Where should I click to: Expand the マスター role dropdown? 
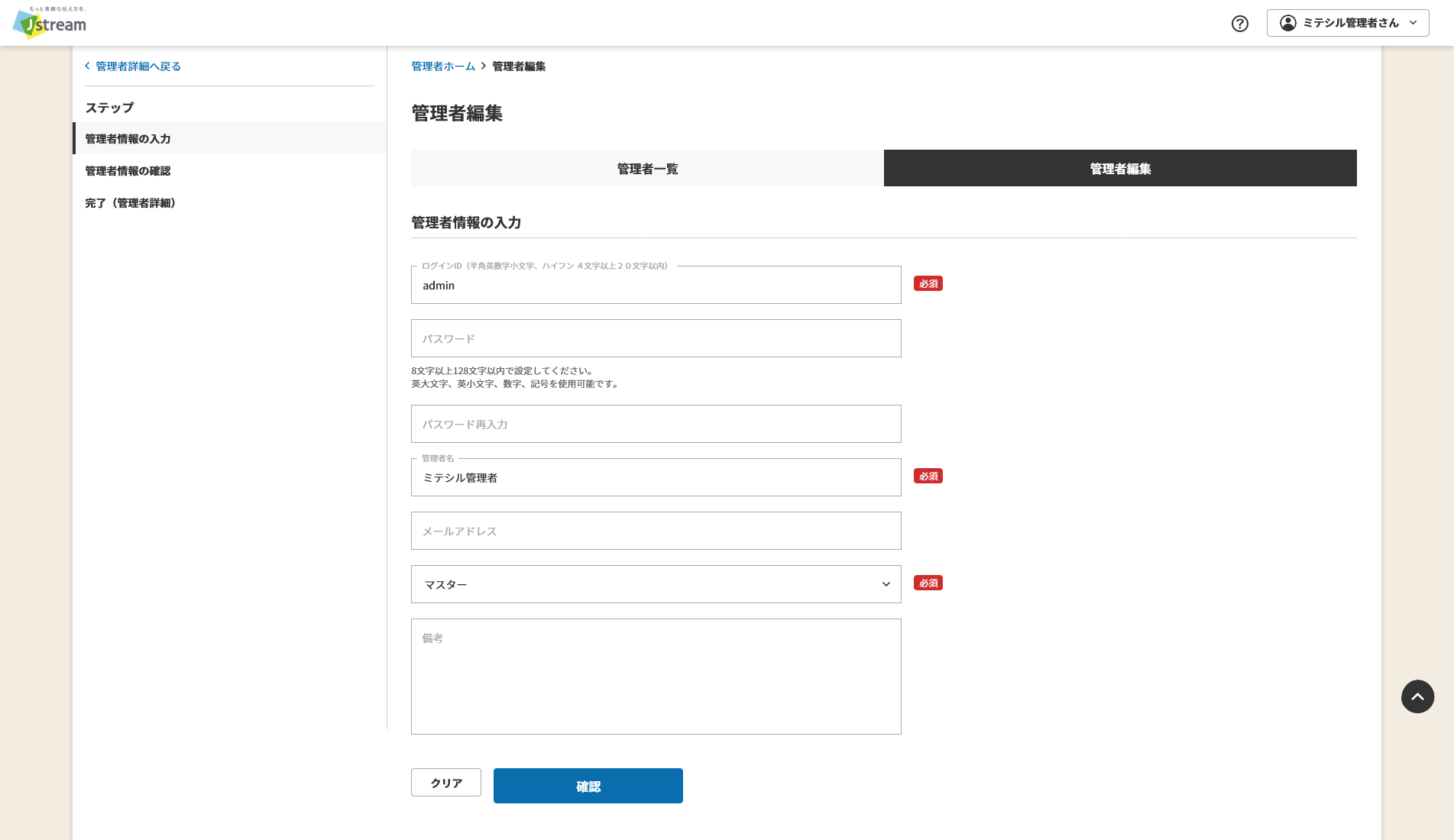point(656,584)
